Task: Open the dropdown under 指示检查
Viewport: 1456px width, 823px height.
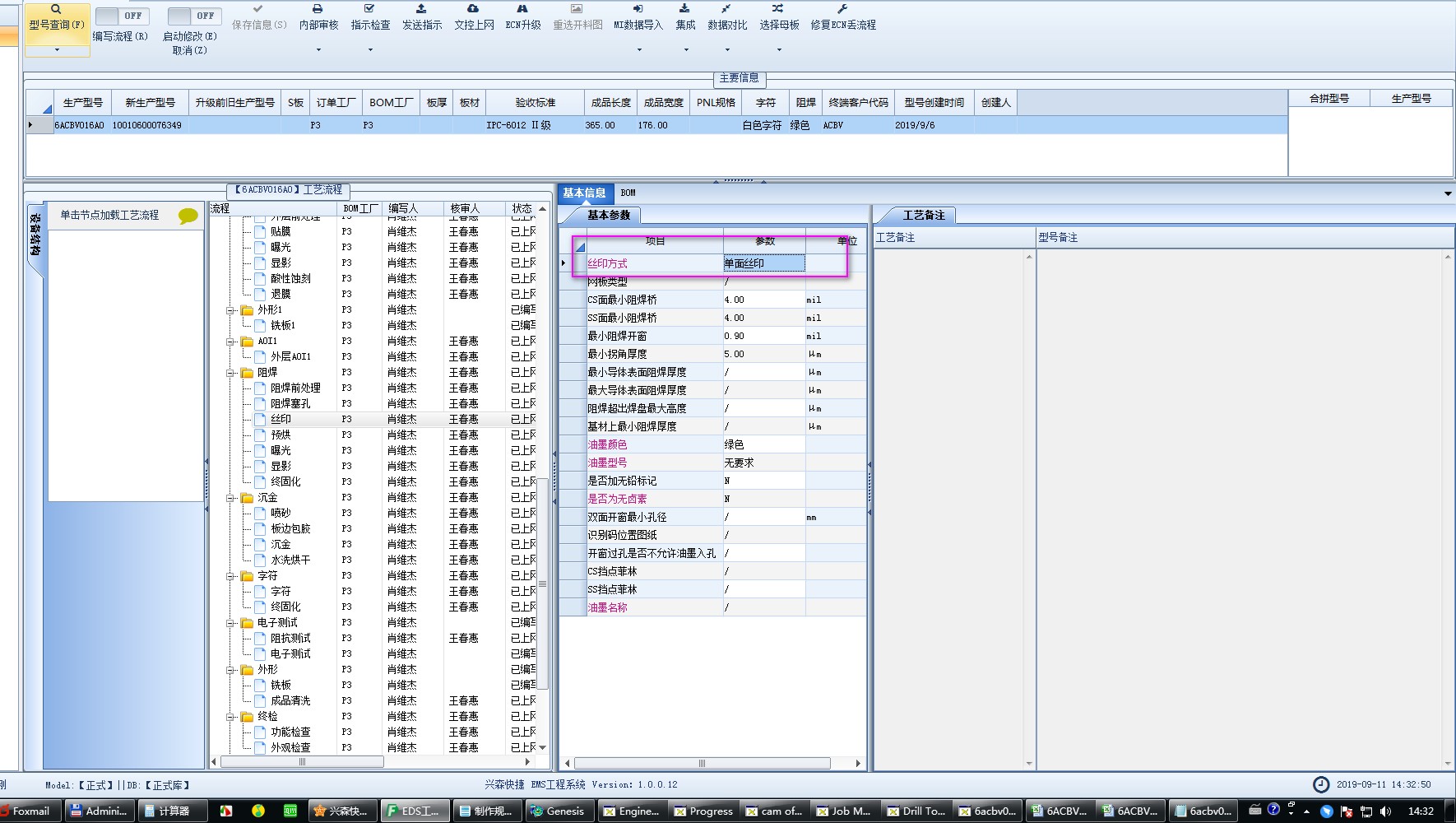Action: (x=370, y=49)
